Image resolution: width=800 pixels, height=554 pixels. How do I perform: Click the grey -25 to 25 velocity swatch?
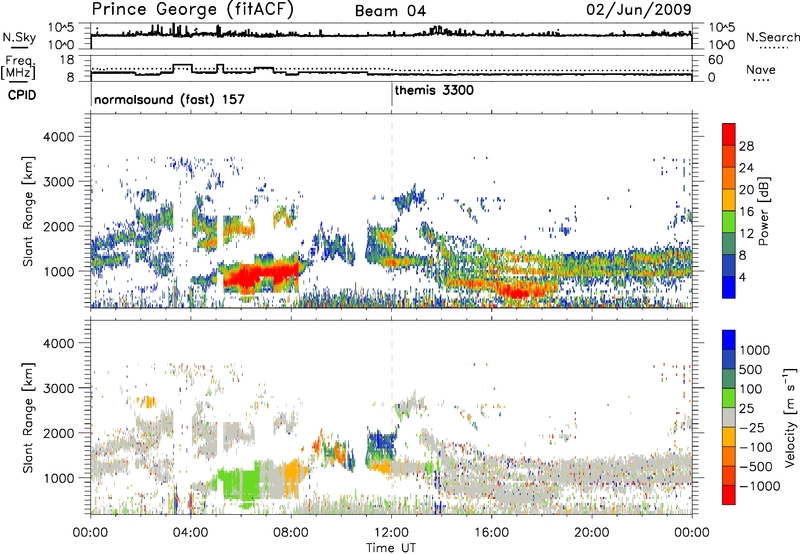click(x=729, y=417)
